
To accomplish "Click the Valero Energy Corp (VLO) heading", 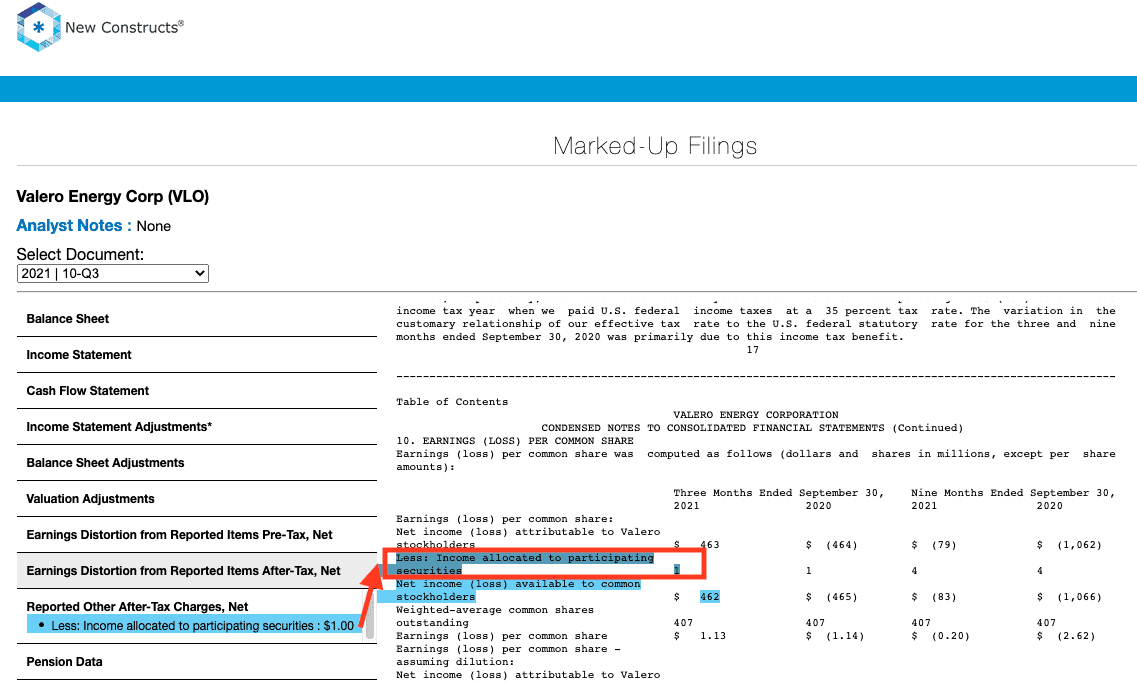I will click(112, 196).
